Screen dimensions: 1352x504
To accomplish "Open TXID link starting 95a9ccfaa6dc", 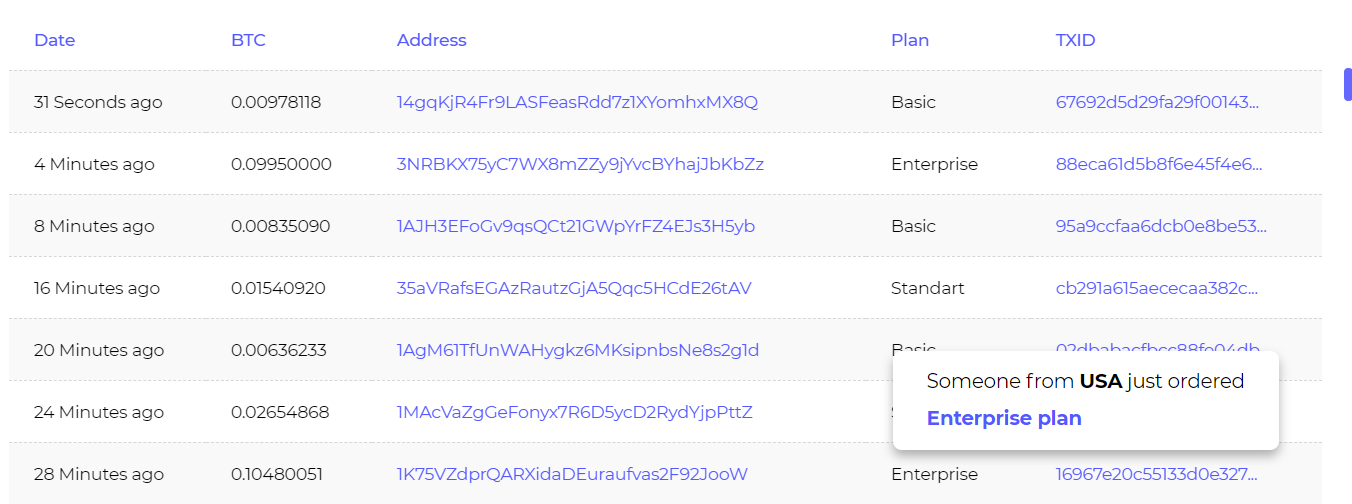I will (1161, 226).
